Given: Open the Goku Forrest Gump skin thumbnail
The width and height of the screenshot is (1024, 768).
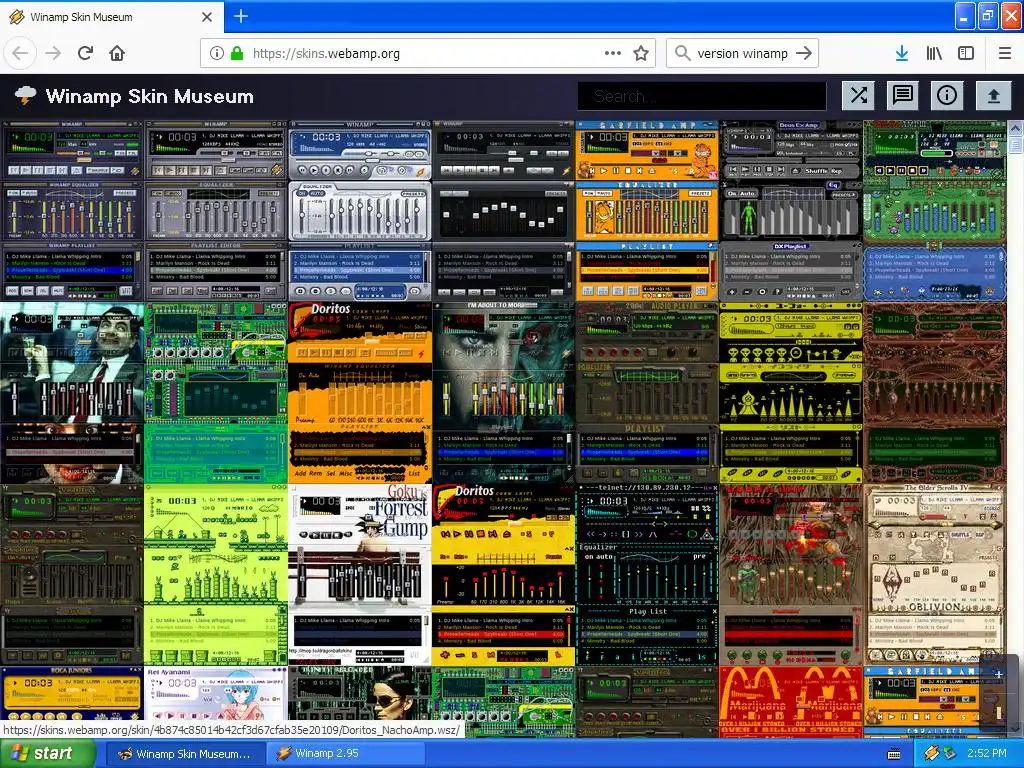Looking at the screenshot, I should (x=359, y=574).
